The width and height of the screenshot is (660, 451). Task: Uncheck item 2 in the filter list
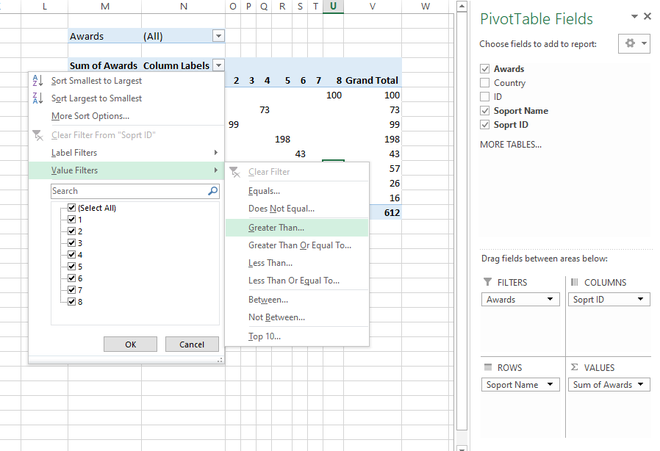[72, 231]
